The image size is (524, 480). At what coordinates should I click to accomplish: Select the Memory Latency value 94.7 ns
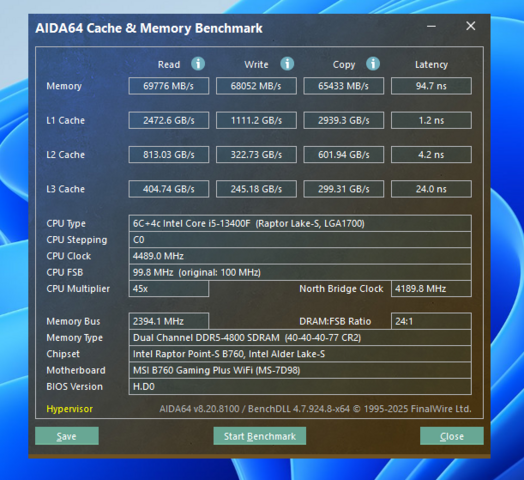pyautogui.click(x=431, y=86)
